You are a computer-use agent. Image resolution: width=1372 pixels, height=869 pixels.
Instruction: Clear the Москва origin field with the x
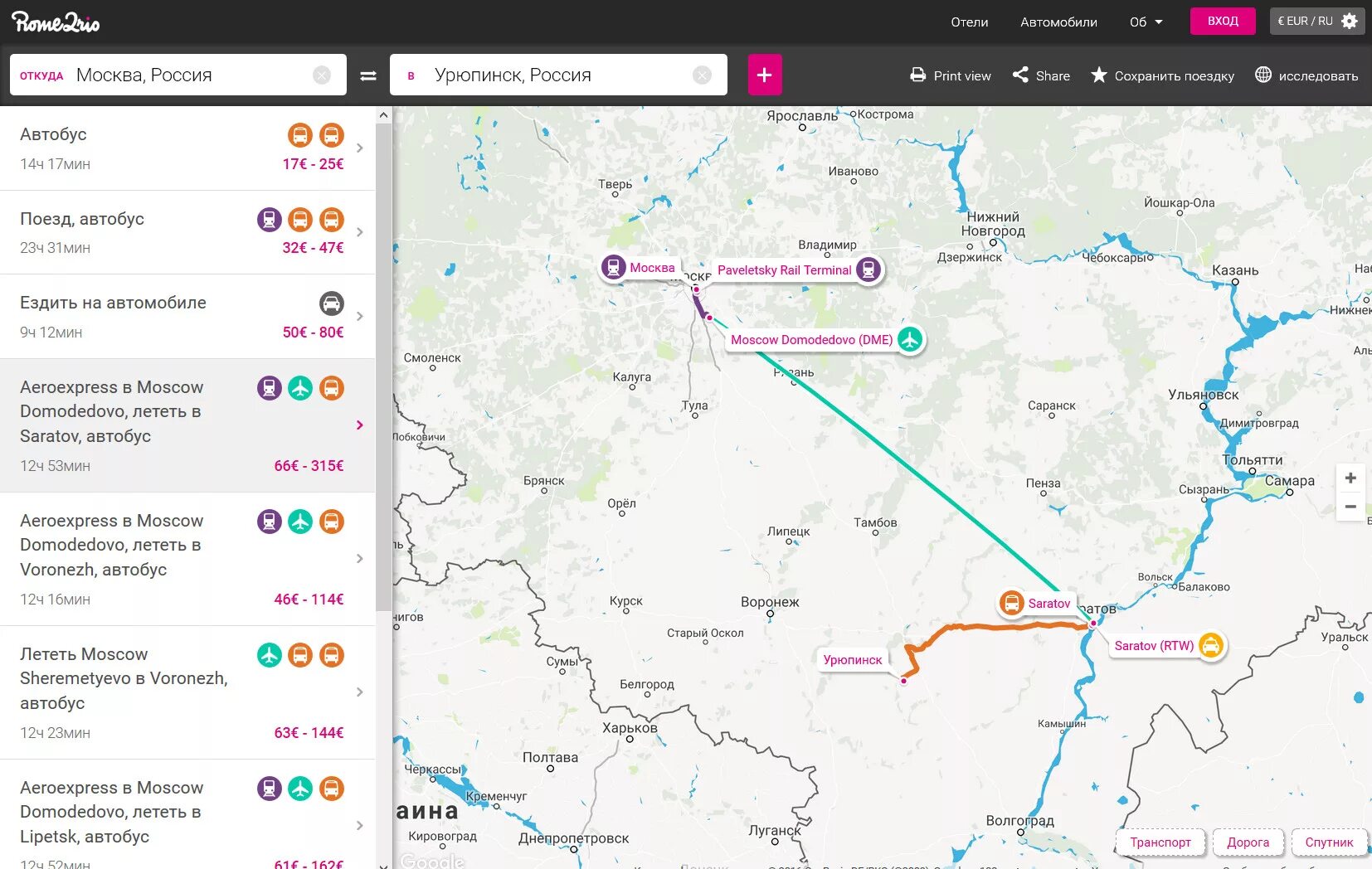(x=322, y=75)
